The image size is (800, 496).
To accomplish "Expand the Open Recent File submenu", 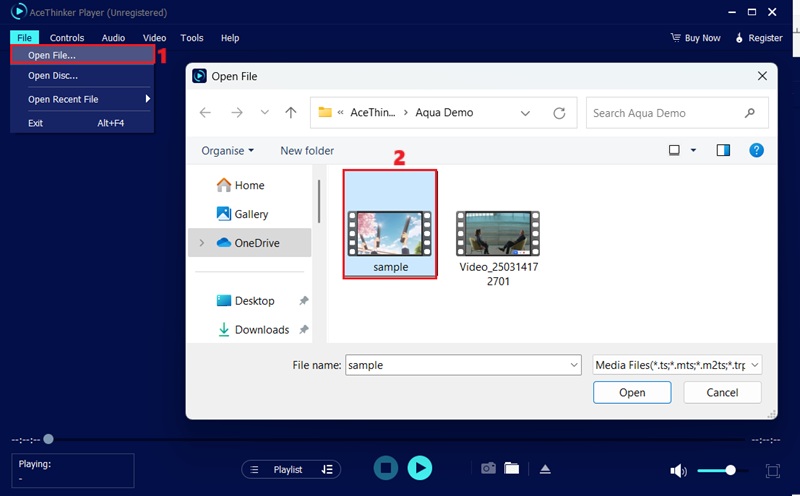I will (x=82, y=99).
